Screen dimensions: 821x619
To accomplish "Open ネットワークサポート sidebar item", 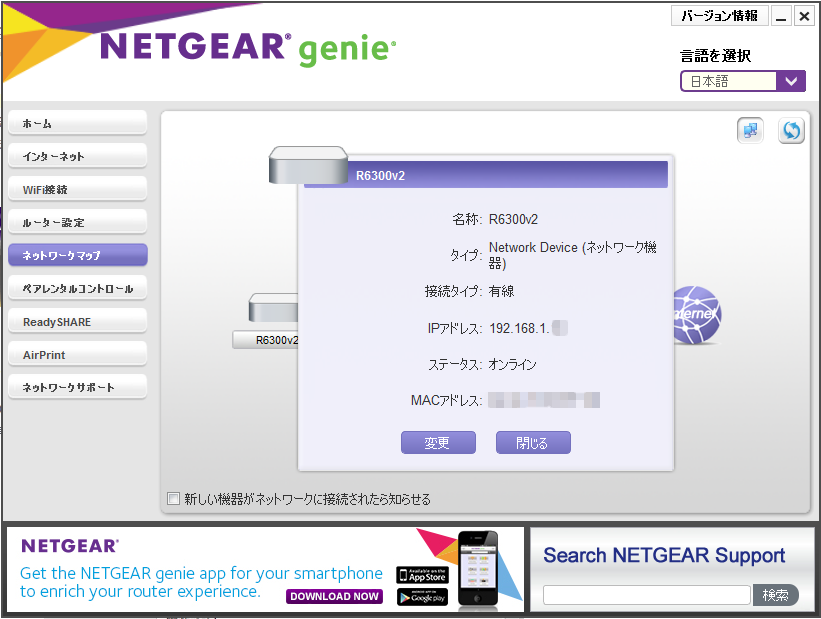I will pos(77,387).
